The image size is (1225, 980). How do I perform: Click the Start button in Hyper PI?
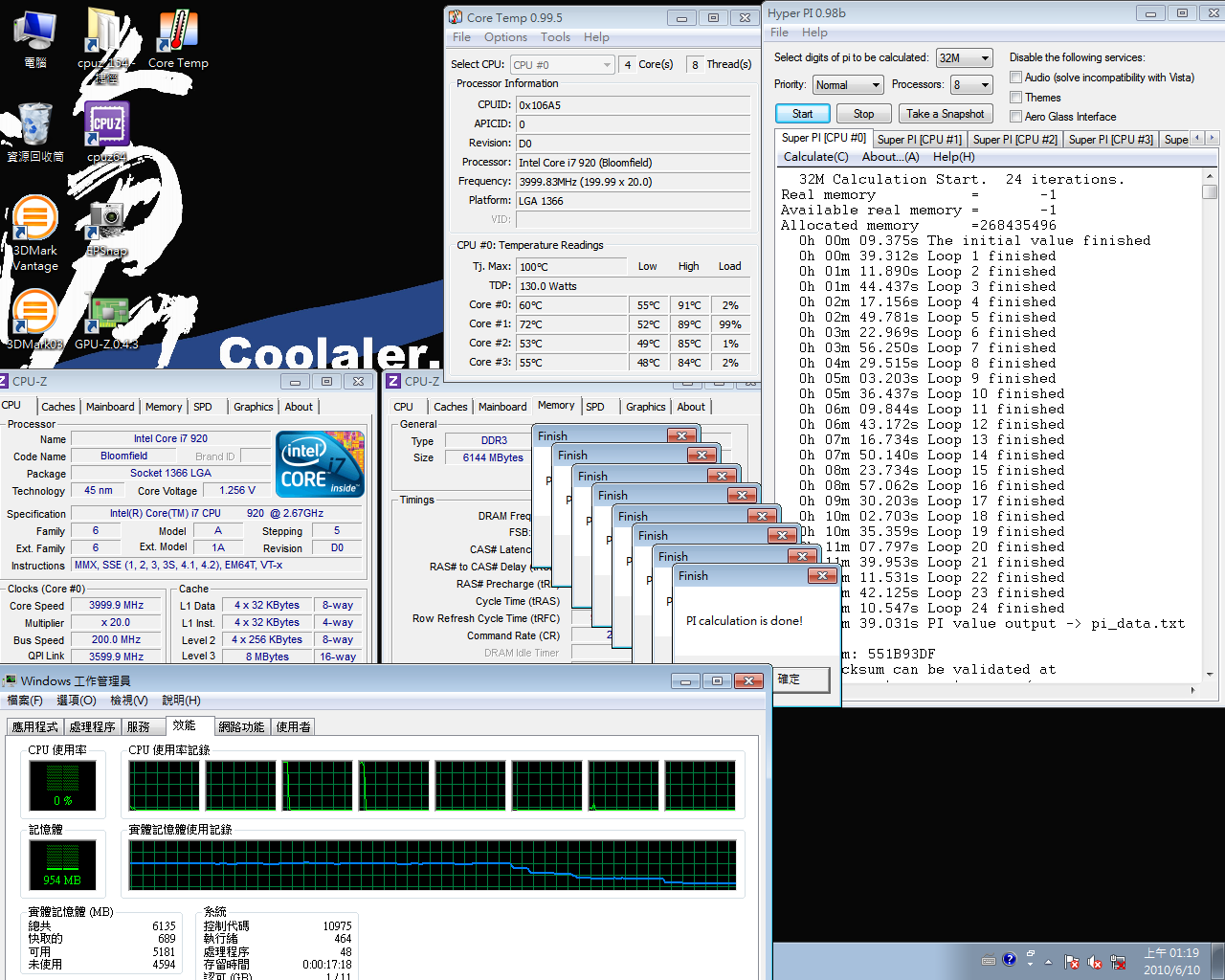click(802, 114)
